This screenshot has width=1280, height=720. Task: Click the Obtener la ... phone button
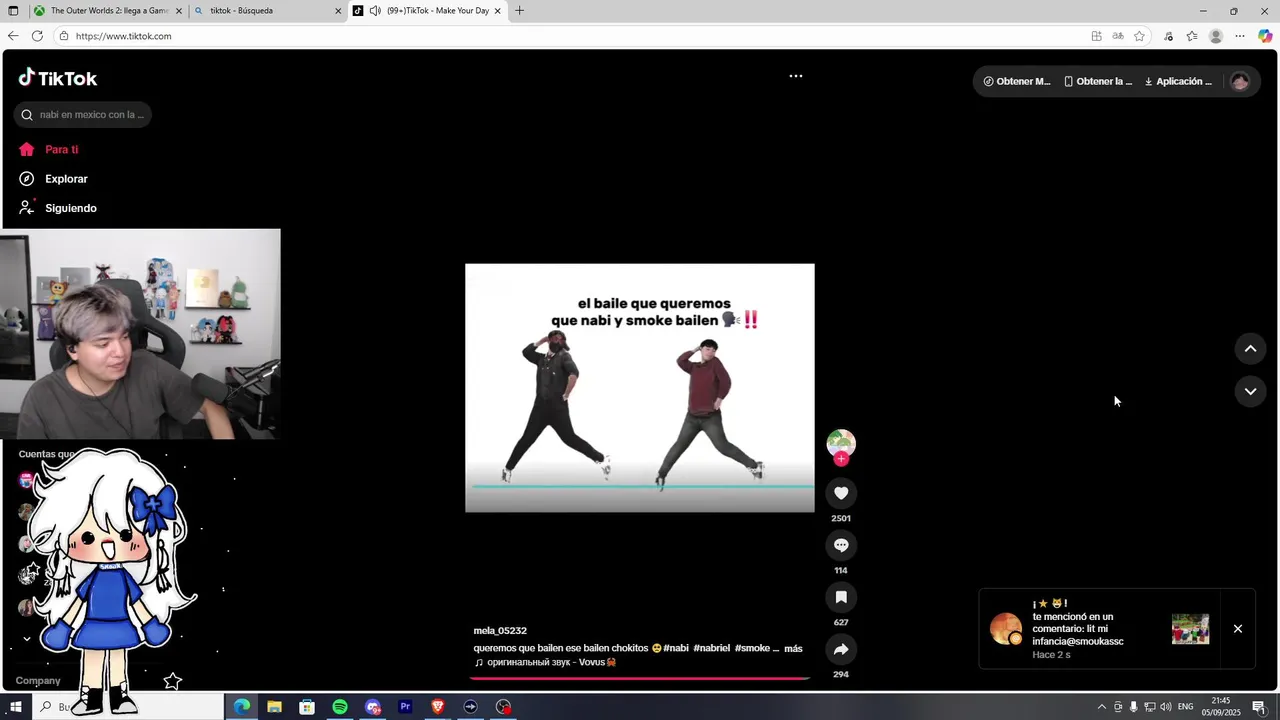[x=1098, y=81]
